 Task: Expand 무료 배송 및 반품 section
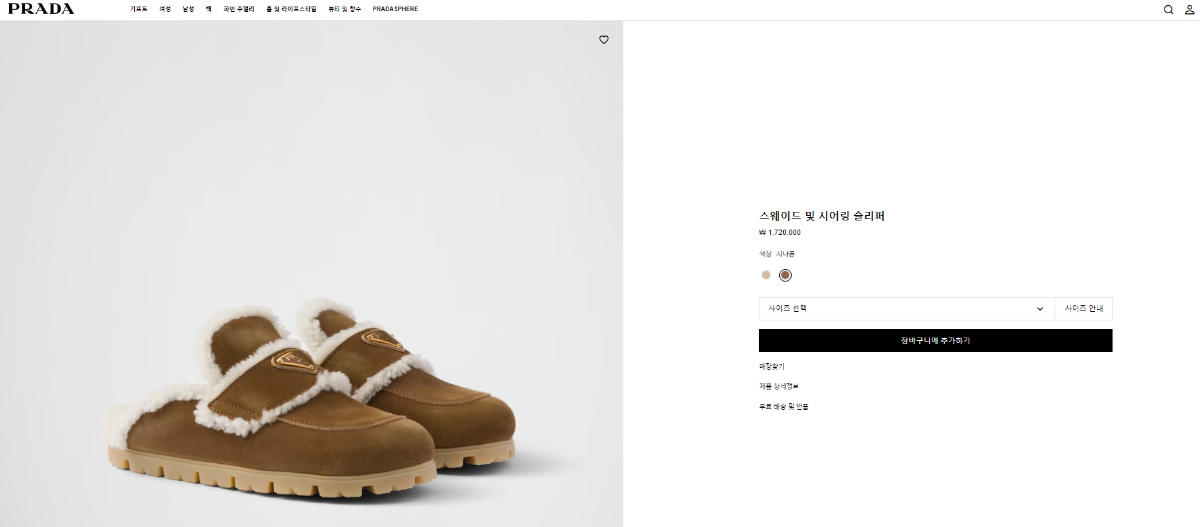783,406
